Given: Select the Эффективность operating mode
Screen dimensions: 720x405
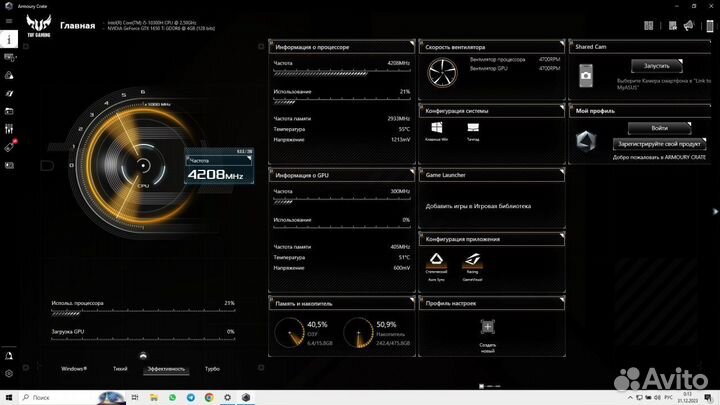Looking at the screenshot, I should (x=166, y=369).
